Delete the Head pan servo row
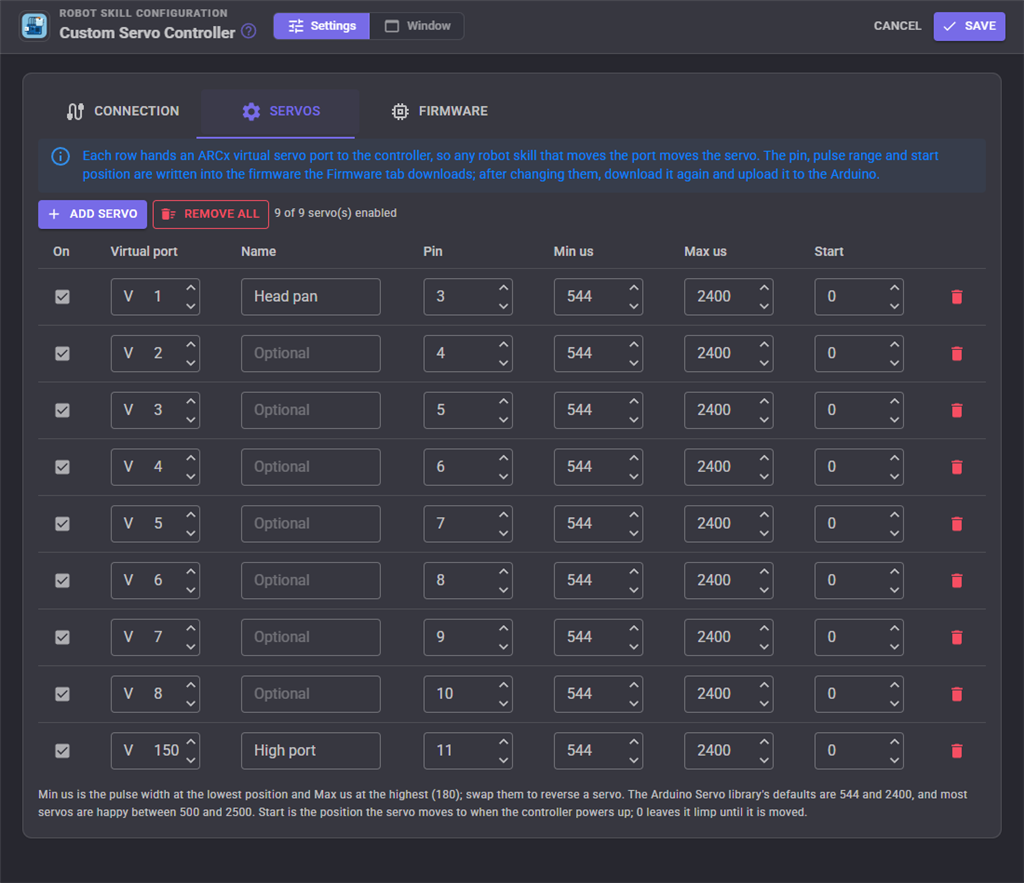 coord(957,297)
